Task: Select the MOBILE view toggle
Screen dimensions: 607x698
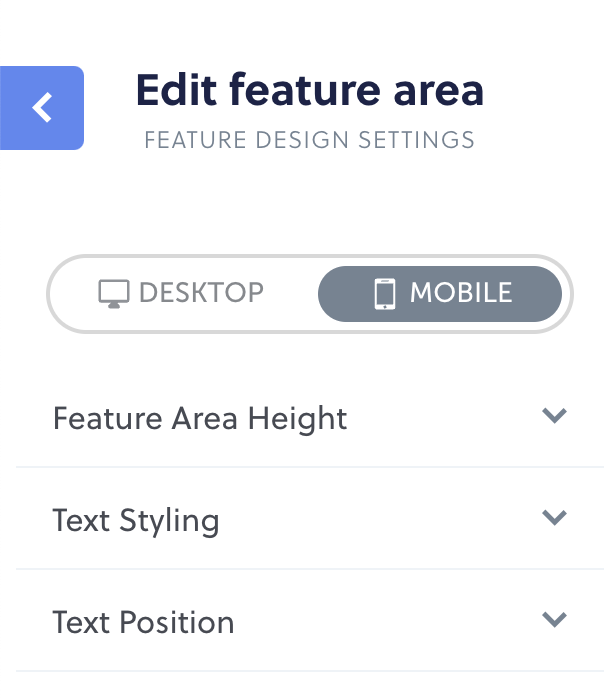Action: coord(440,294)
